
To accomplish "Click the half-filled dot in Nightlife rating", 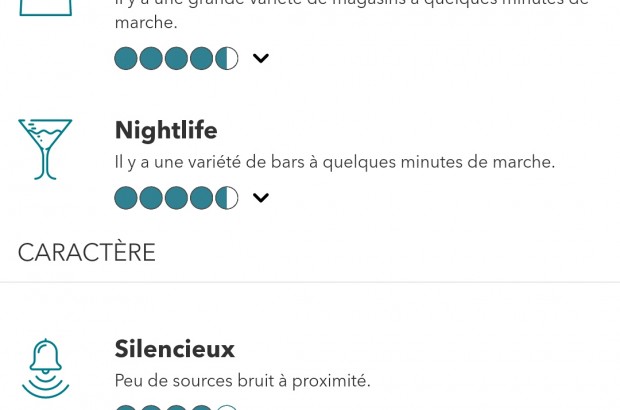I will (227, 198).
